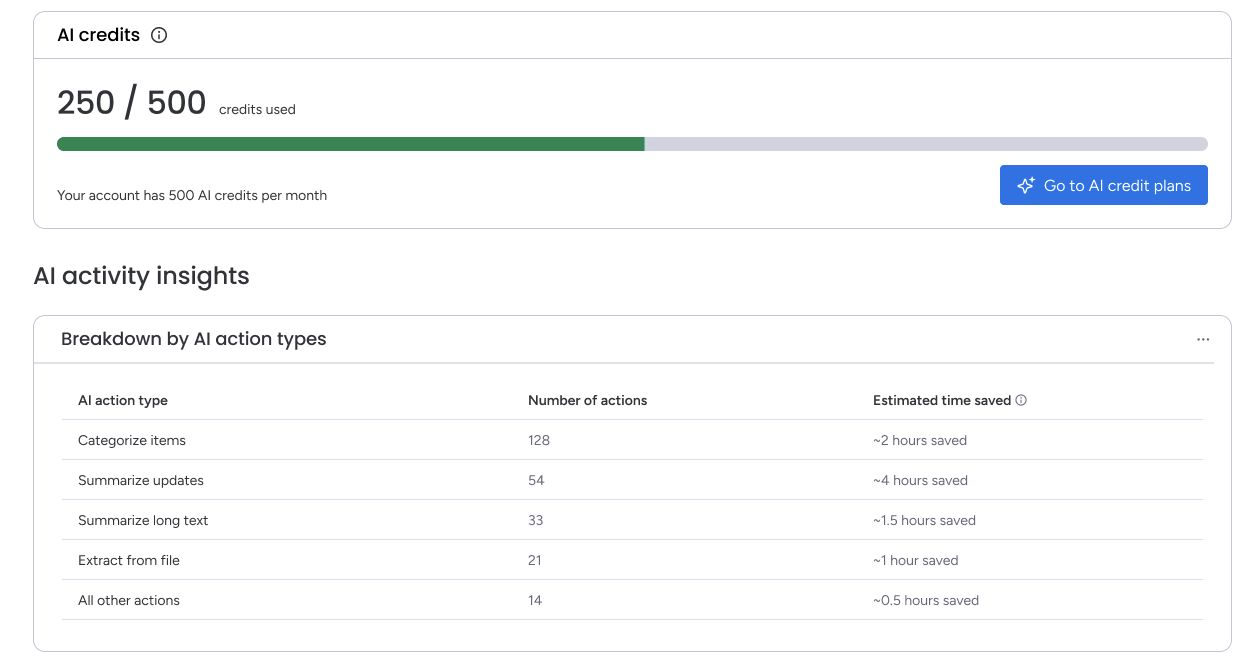This screenshot has width=1260, height=660.
Task: Click the ~4 hours saved cell
Action: coord(920,480)
